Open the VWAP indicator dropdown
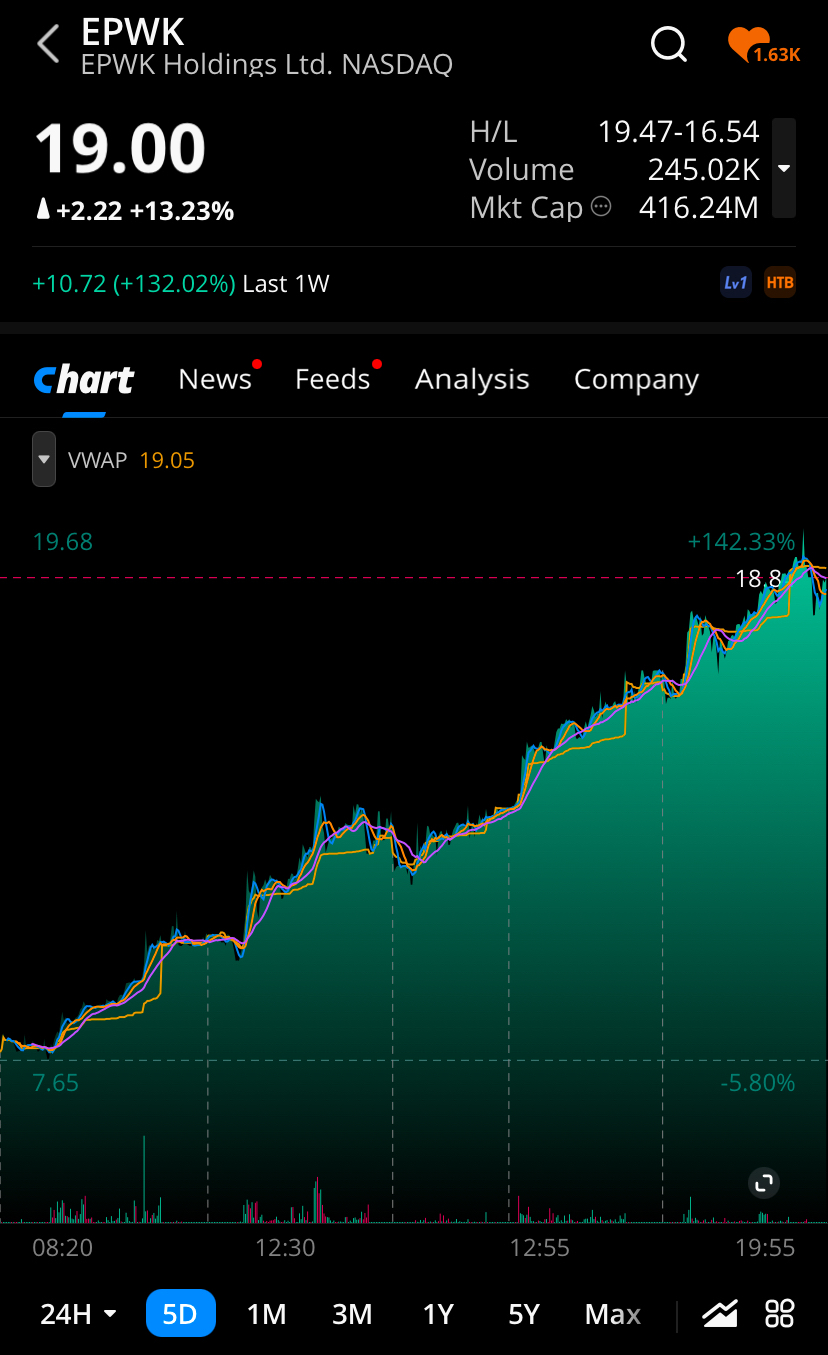 44,460
